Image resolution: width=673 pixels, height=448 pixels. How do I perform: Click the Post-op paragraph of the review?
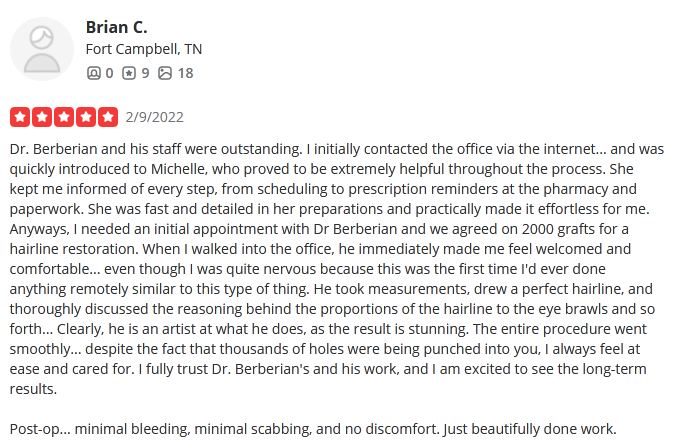[313, 429]
